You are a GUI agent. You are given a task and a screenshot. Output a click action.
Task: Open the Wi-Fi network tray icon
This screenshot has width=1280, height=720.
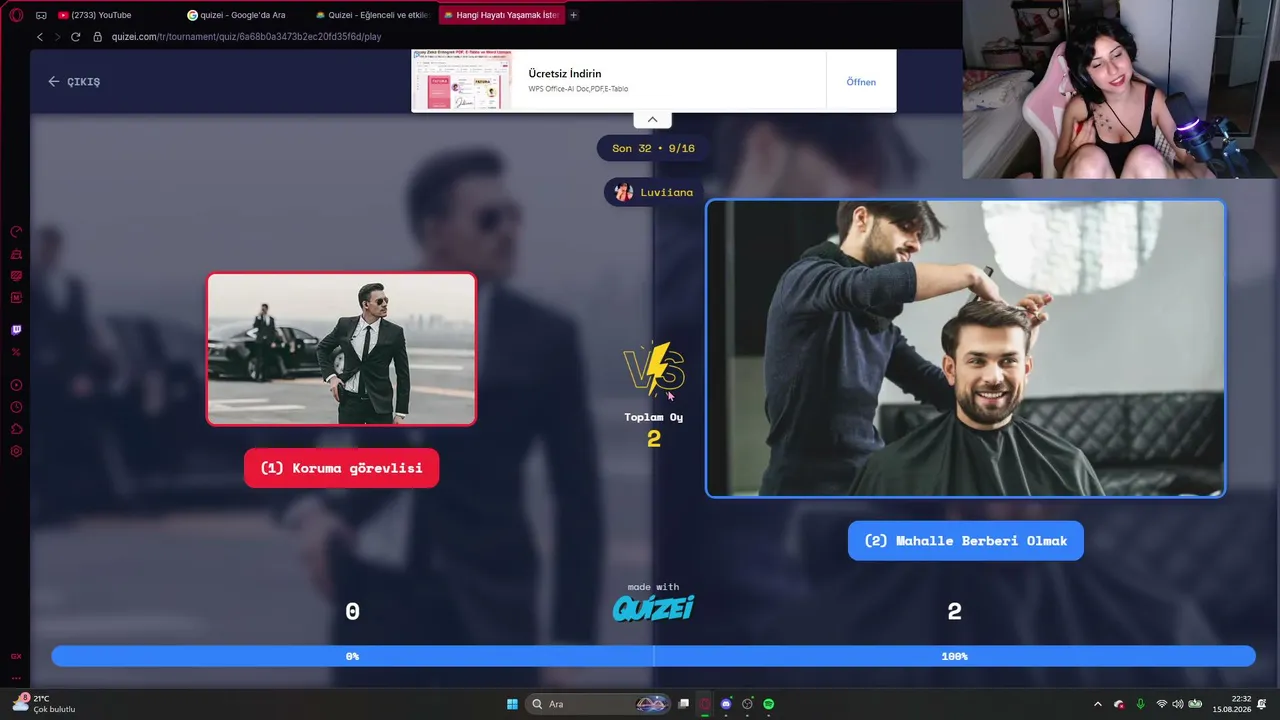click(1162, 704)
